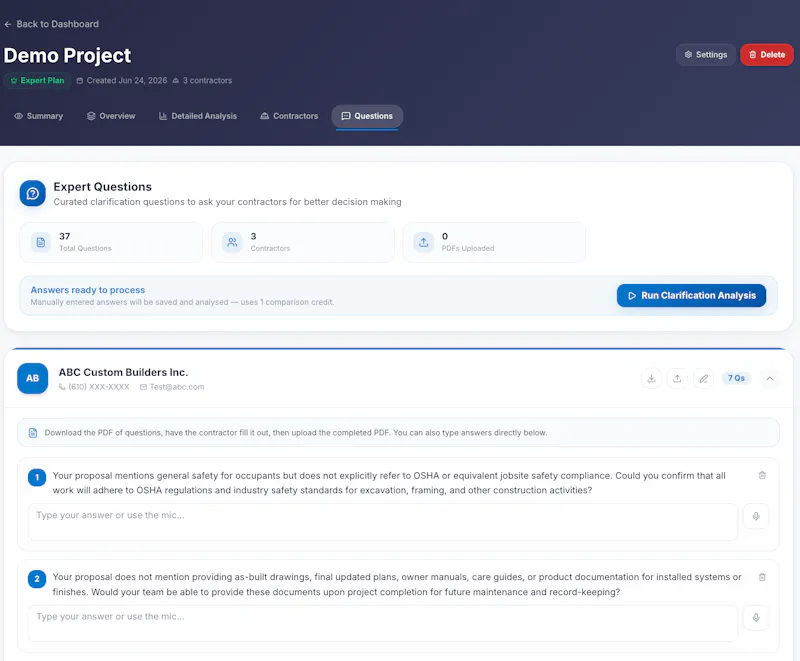Click answer field for question 1
This screenshot has width=800, height=661.
383,522
